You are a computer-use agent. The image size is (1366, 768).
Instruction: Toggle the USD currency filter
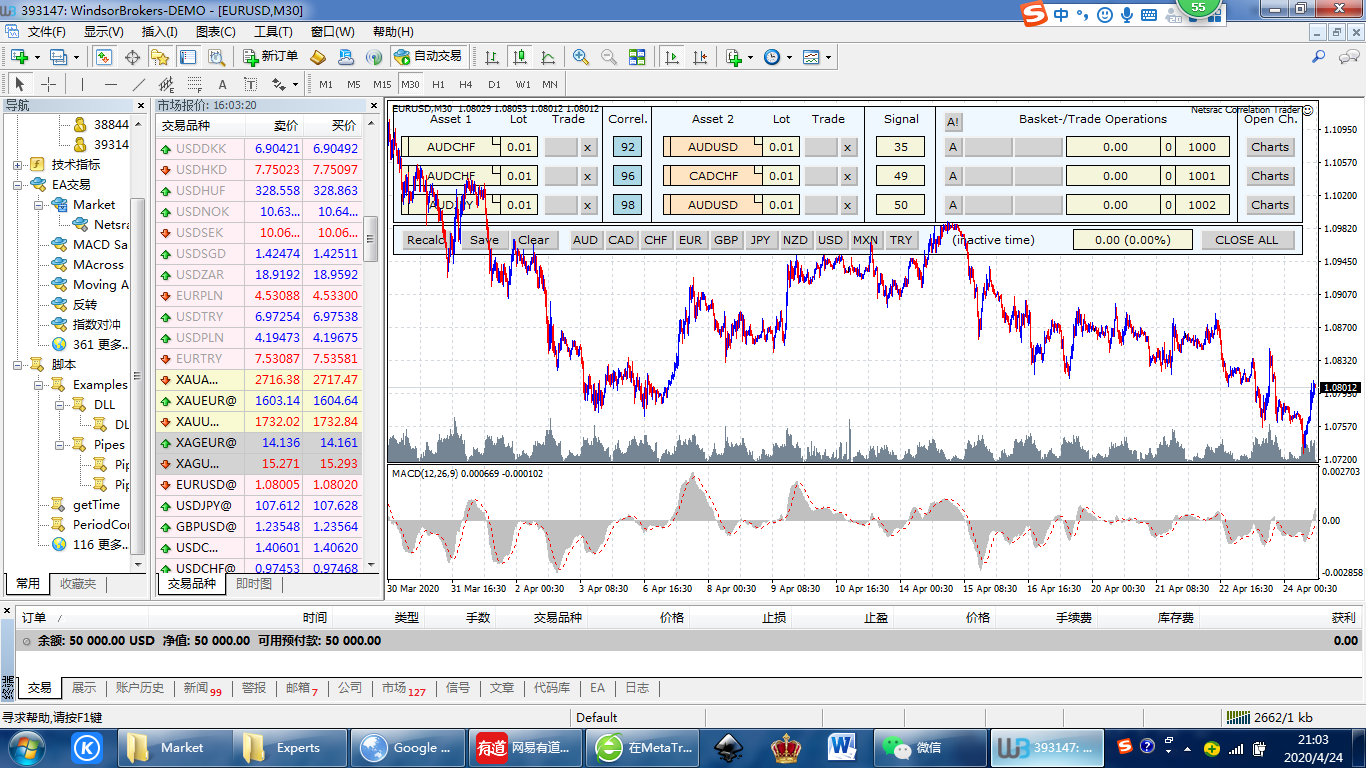click(830, 240)
